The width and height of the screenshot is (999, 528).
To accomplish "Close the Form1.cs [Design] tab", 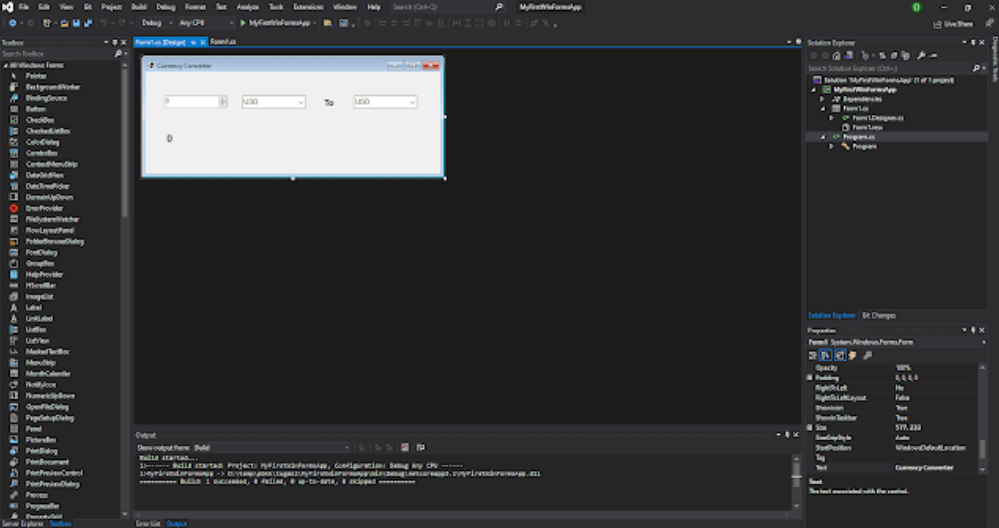I will [x=203, y=42].
